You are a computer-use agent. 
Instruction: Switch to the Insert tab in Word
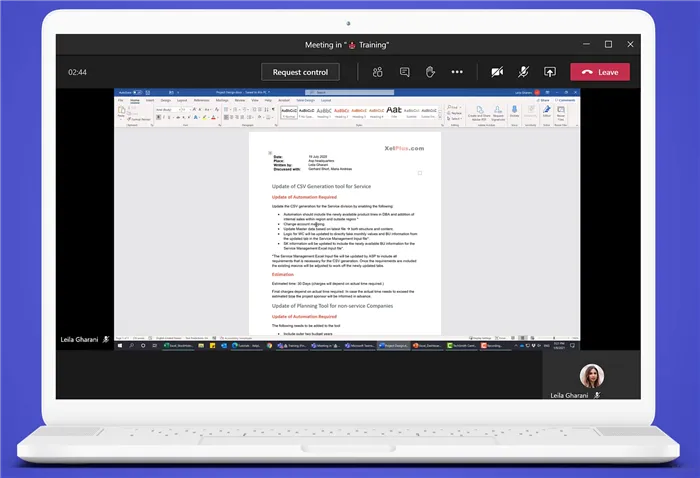150,100
